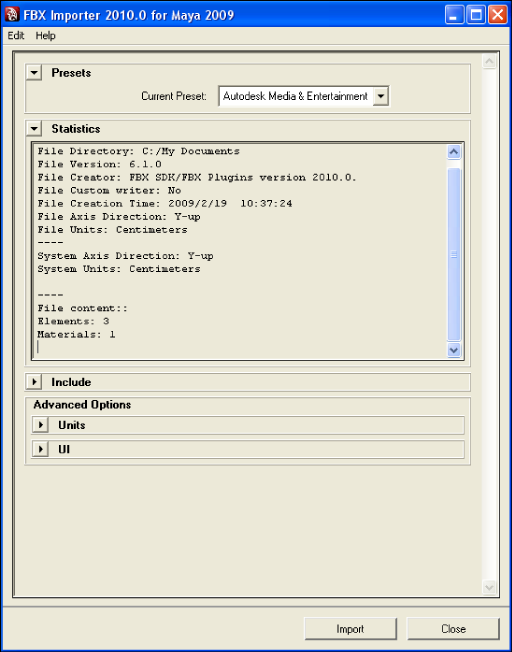Image resolution: width=512 pixels, height=652 pixels.
Task: Open the Edit menu
Action: point(16,36)
